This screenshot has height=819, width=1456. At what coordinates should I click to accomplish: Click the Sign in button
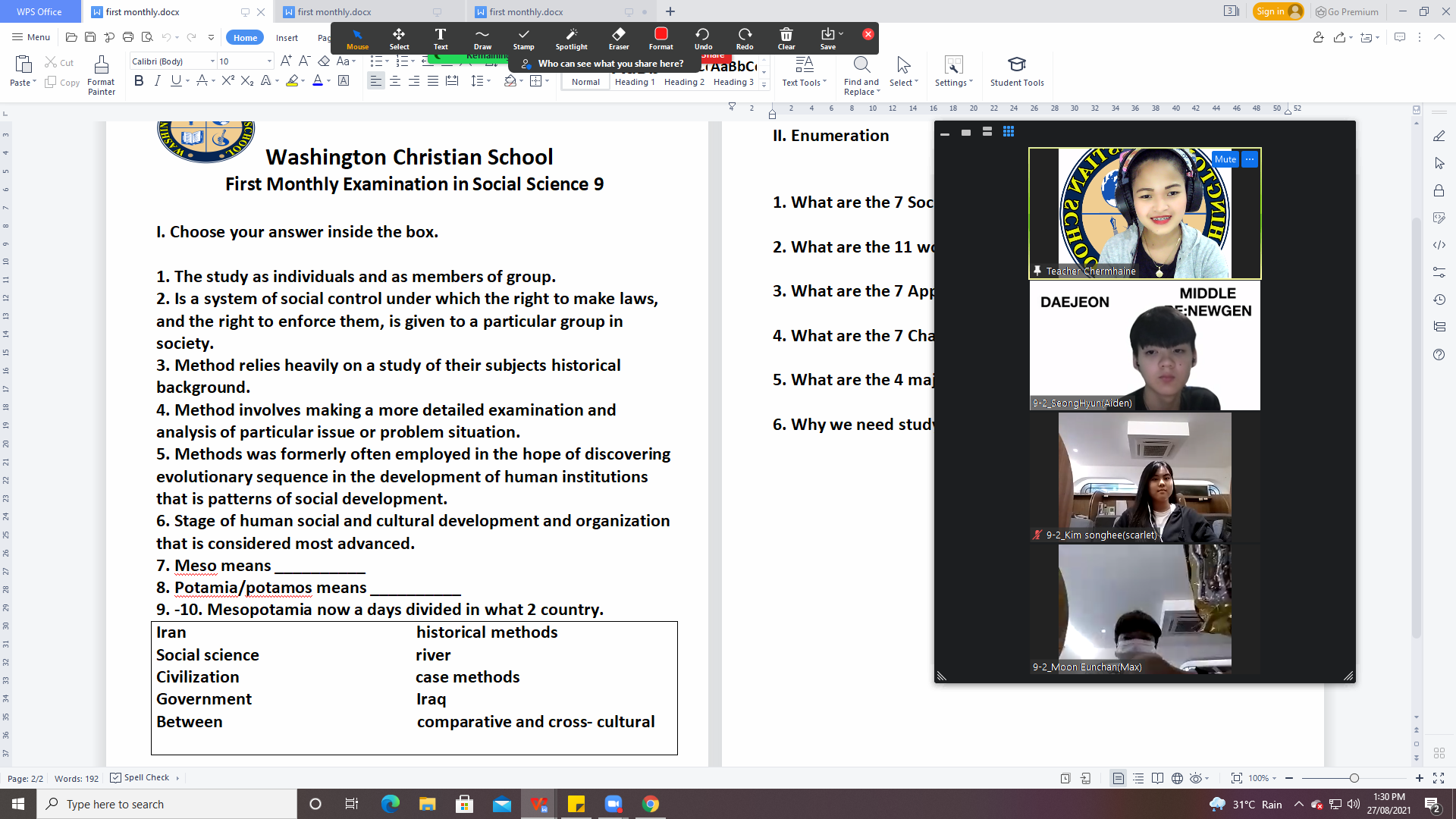[1279, 11]
